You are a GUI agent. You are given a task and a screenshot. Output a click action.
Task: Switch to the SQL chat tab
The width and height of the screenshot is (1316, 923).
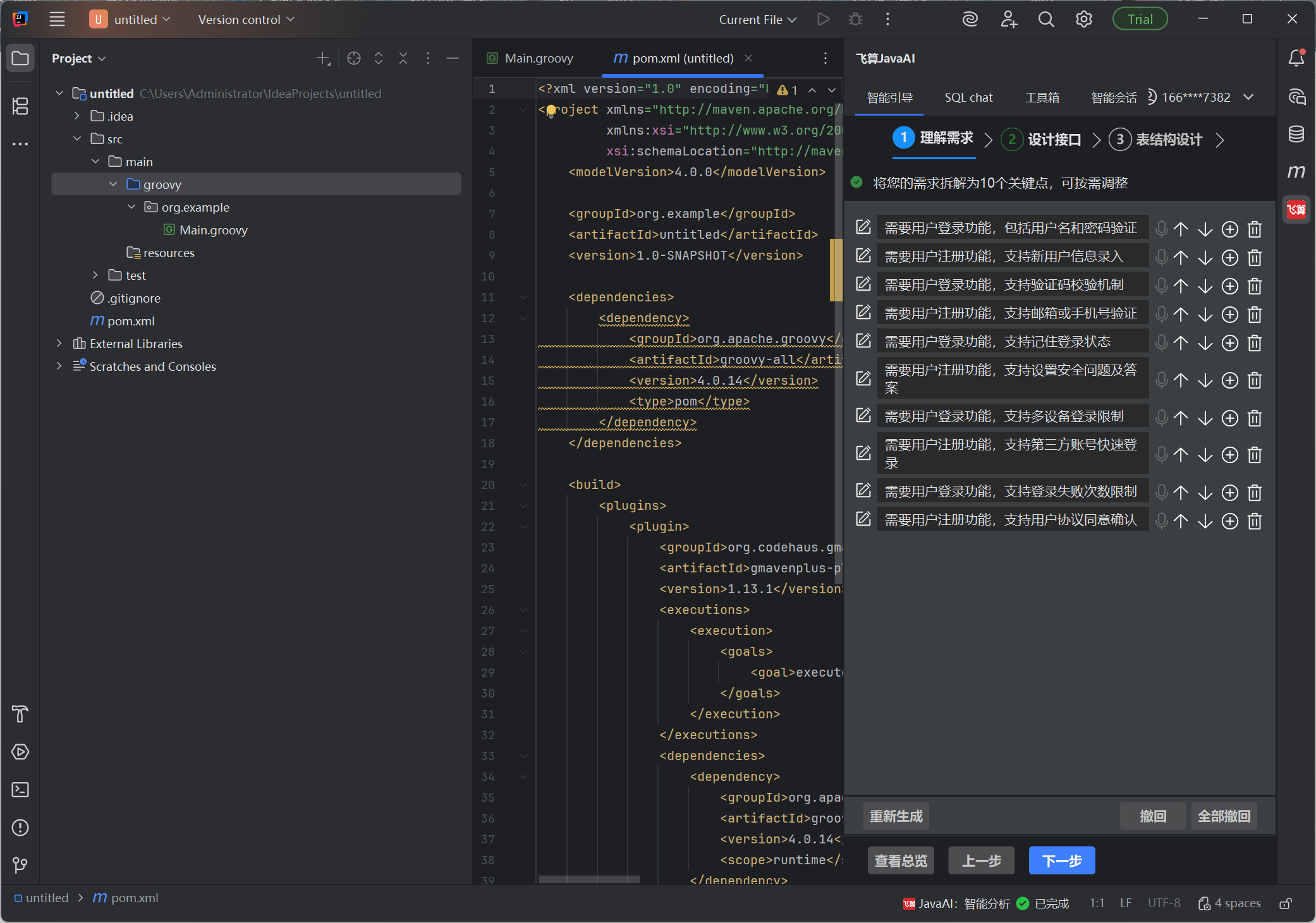pyautogui.click(x=968, y=97)
